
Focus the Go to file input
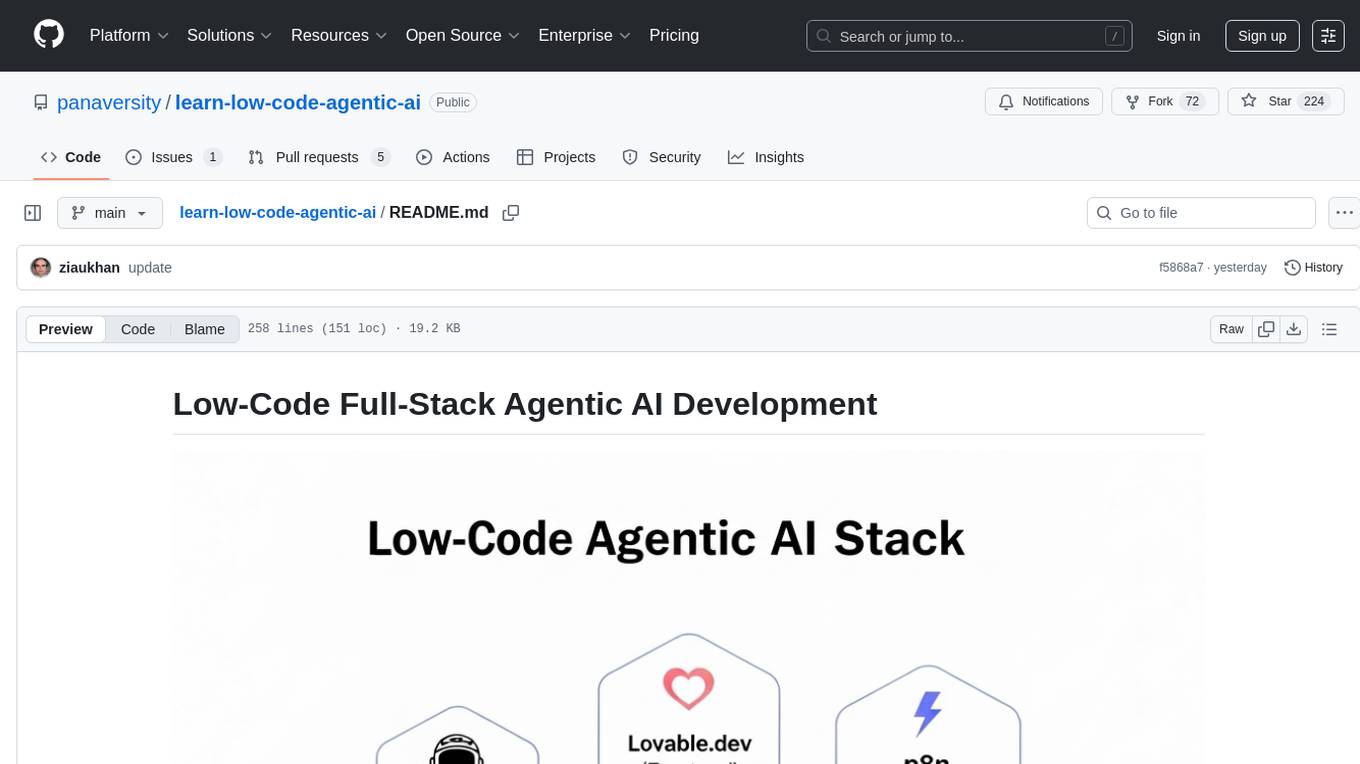click(1201, 213)
